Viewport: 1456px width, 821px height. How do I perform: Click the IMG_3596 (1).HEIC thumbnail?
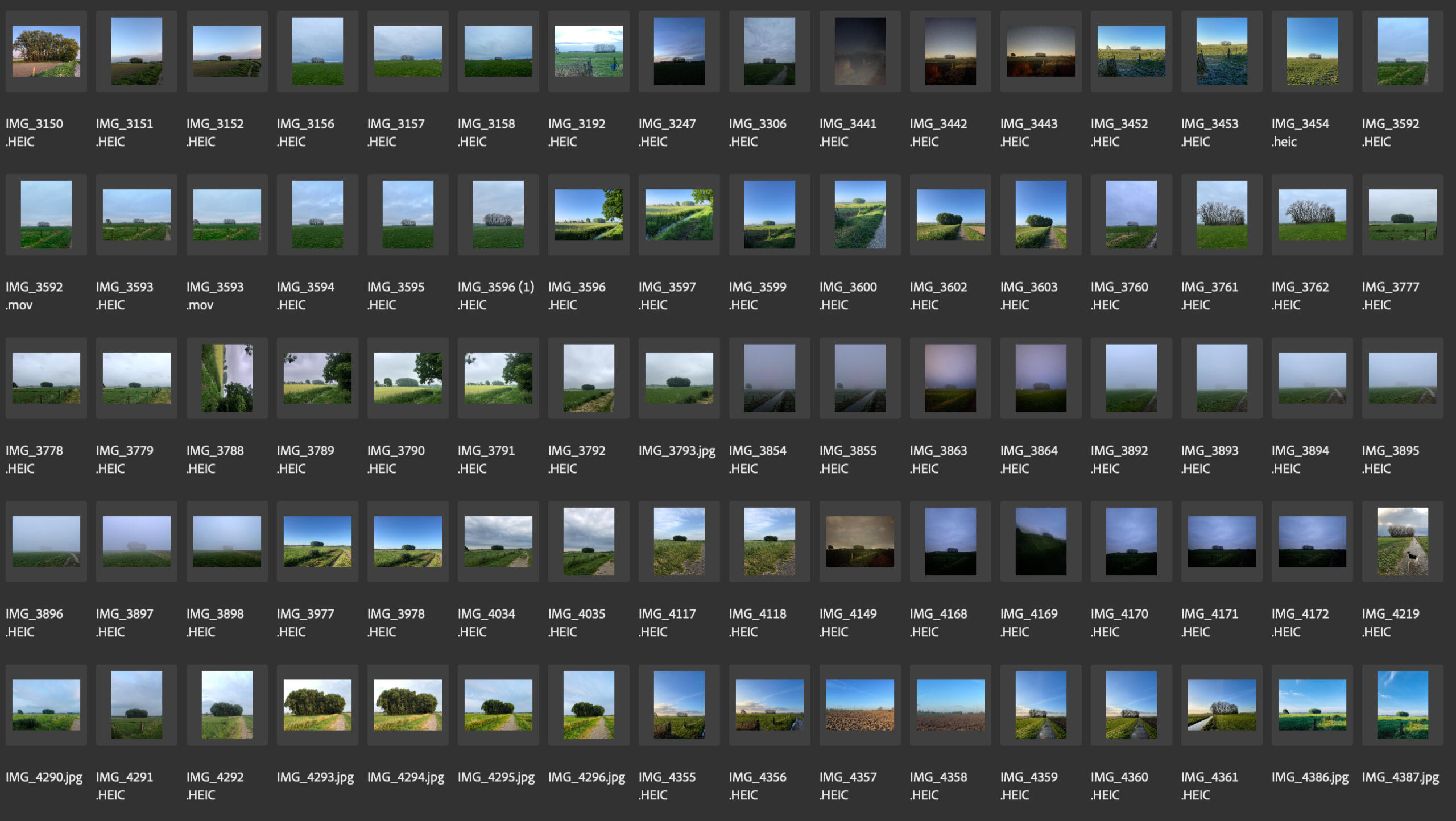[498, 214]
